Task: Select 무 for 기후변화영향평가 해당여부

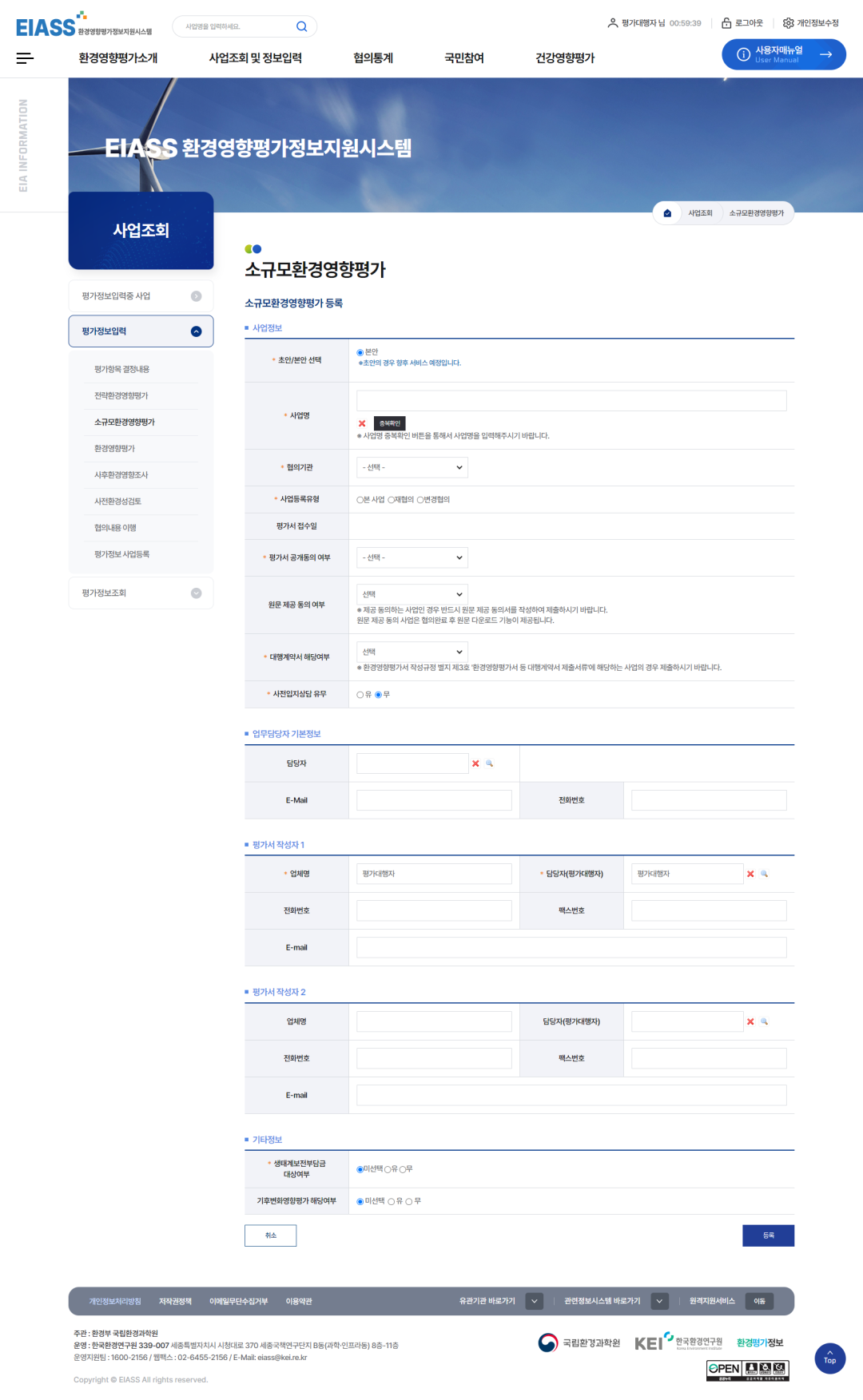Action: pos(409,1201)
